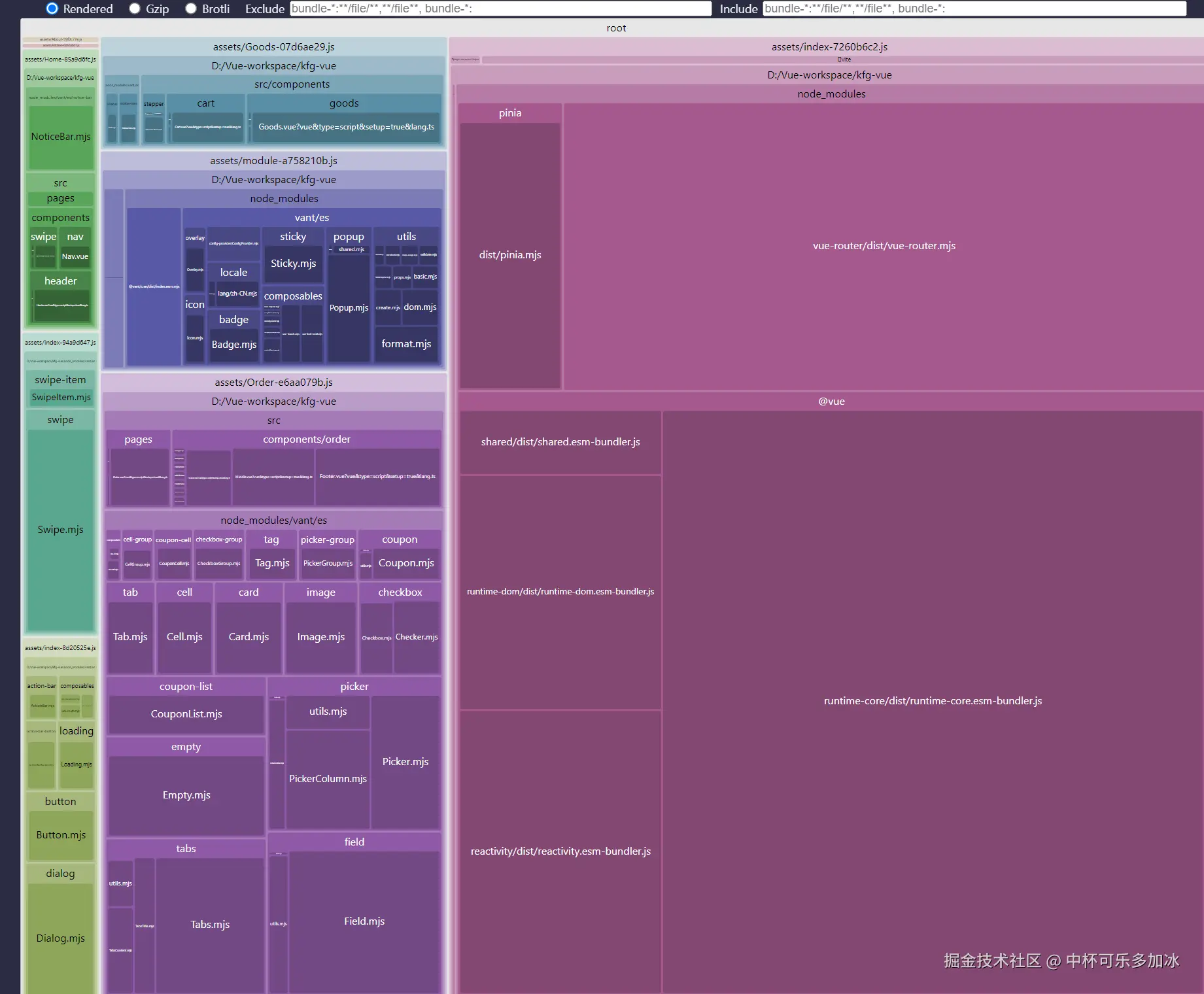
Task: Select the Rendered size radio button
Action: point(52,9)
